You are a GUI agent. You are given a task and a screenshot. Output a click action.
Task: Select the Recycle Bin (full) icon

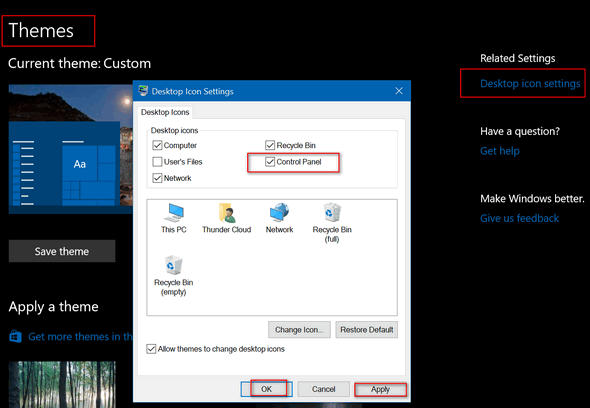click(332, 223)
